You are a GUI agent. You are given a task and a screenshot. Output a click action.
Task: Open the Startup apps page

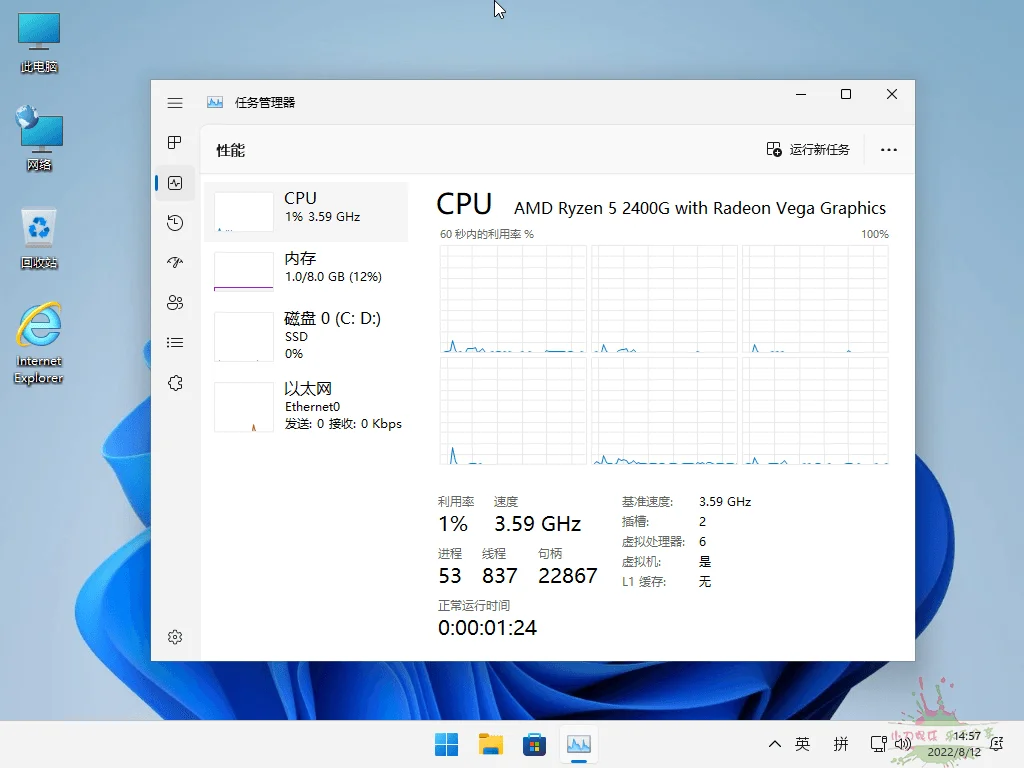click(175, 262)
